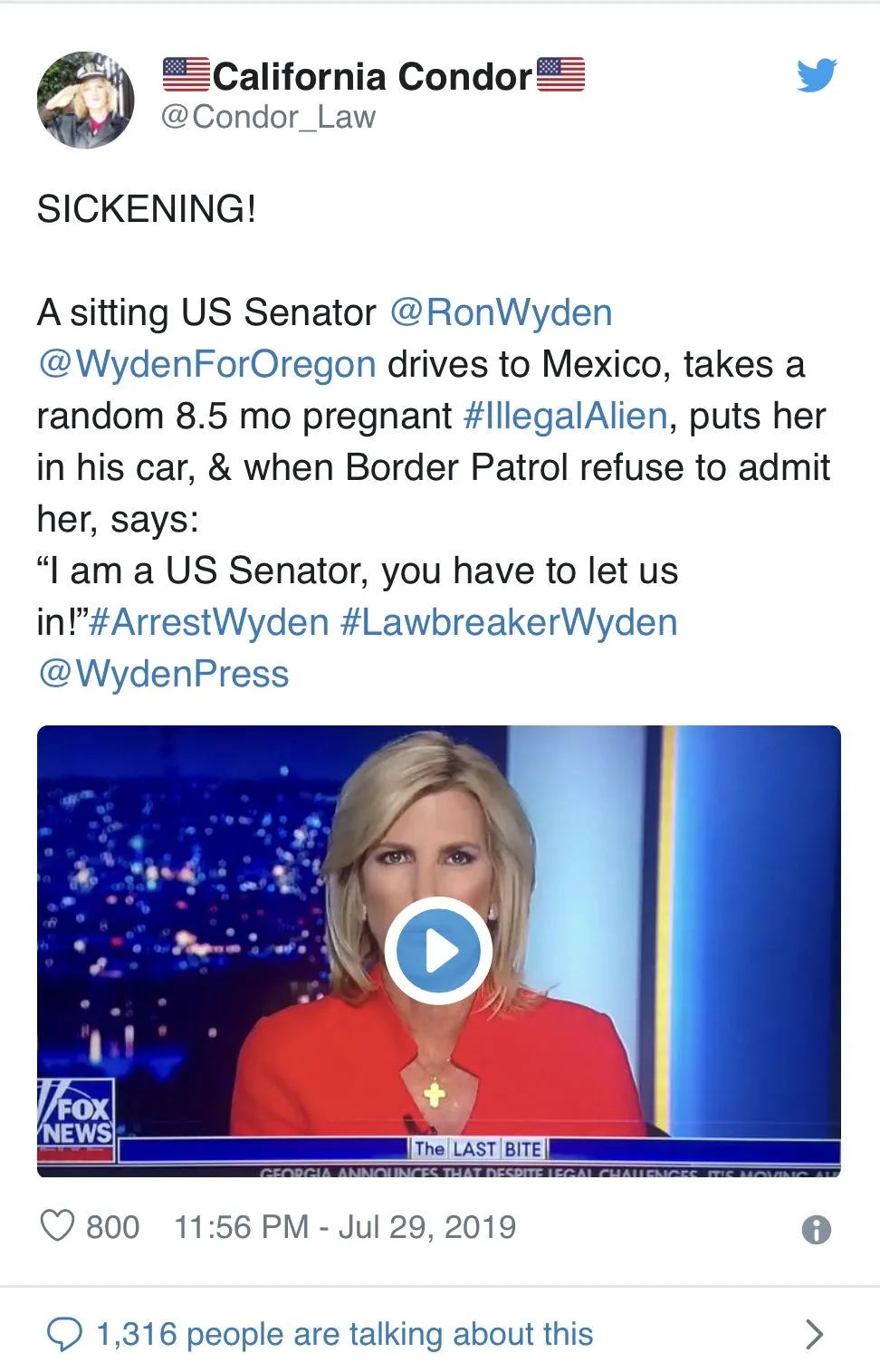Click the California Condor display name

coord(373,76)
